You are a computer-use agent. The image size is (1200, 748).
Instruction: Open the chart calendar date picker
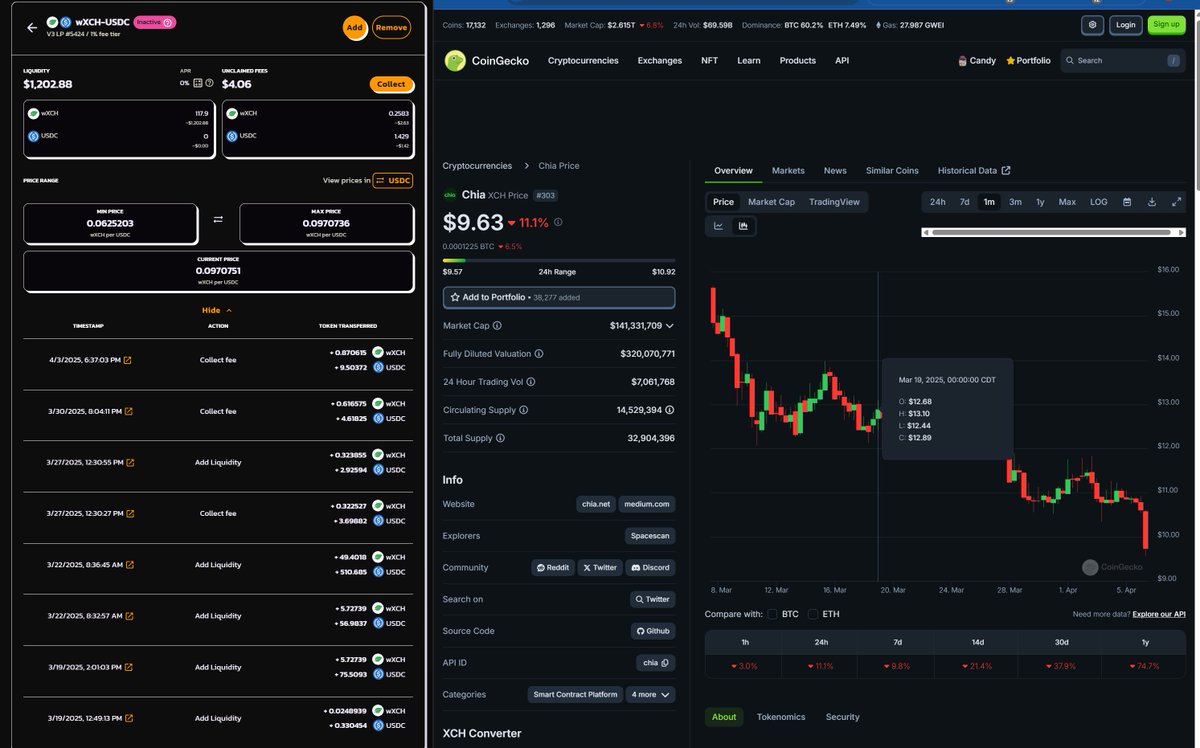(x=1127, y=201)
